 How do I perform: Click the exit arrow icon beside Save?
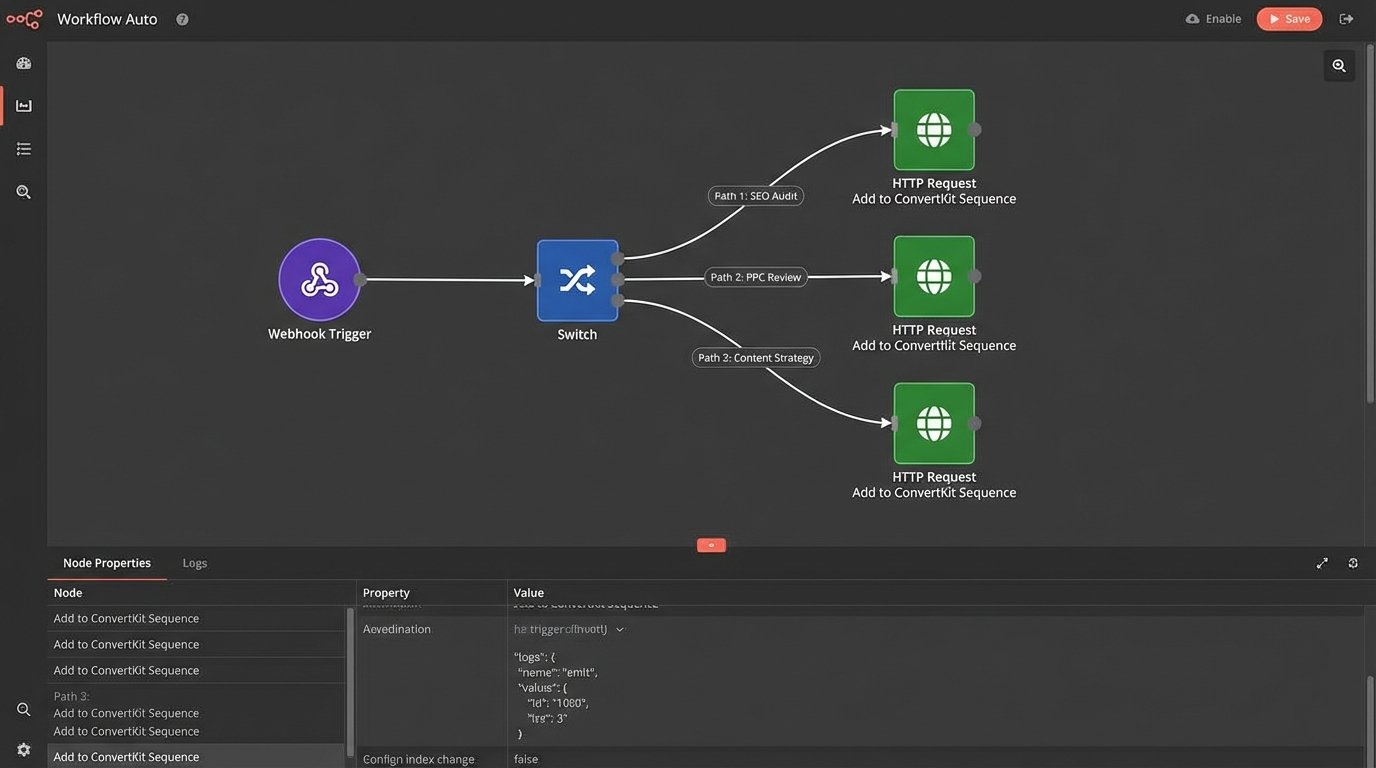[1346, 19]
